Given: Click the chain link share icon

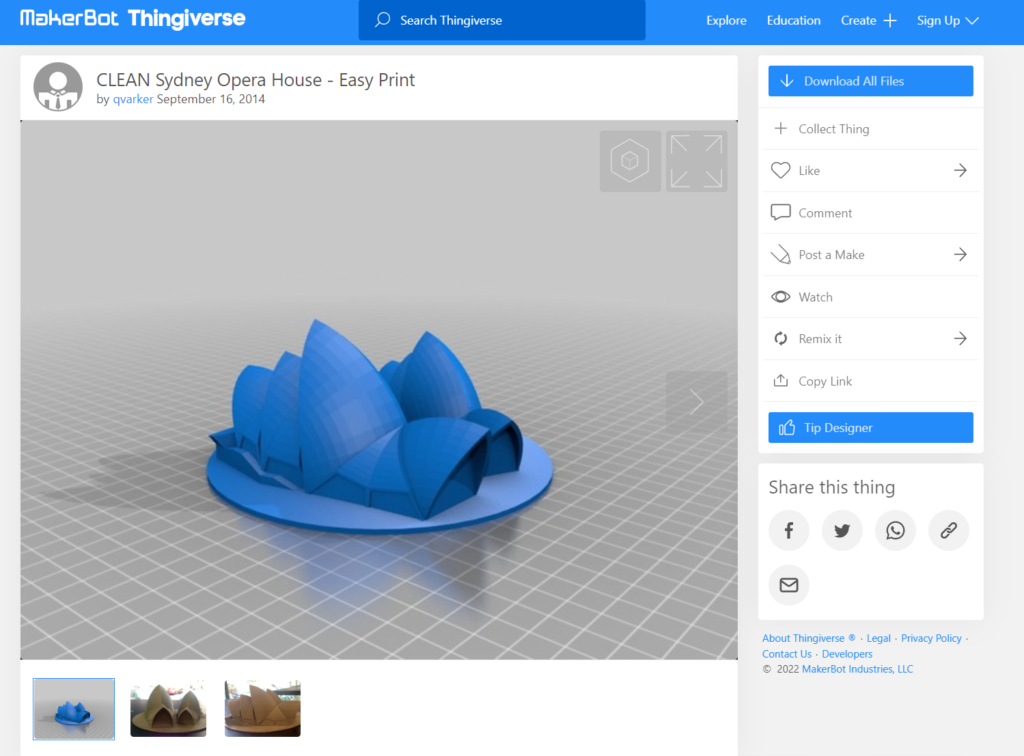Looking at the screenshot, I should tap(948, 531).
